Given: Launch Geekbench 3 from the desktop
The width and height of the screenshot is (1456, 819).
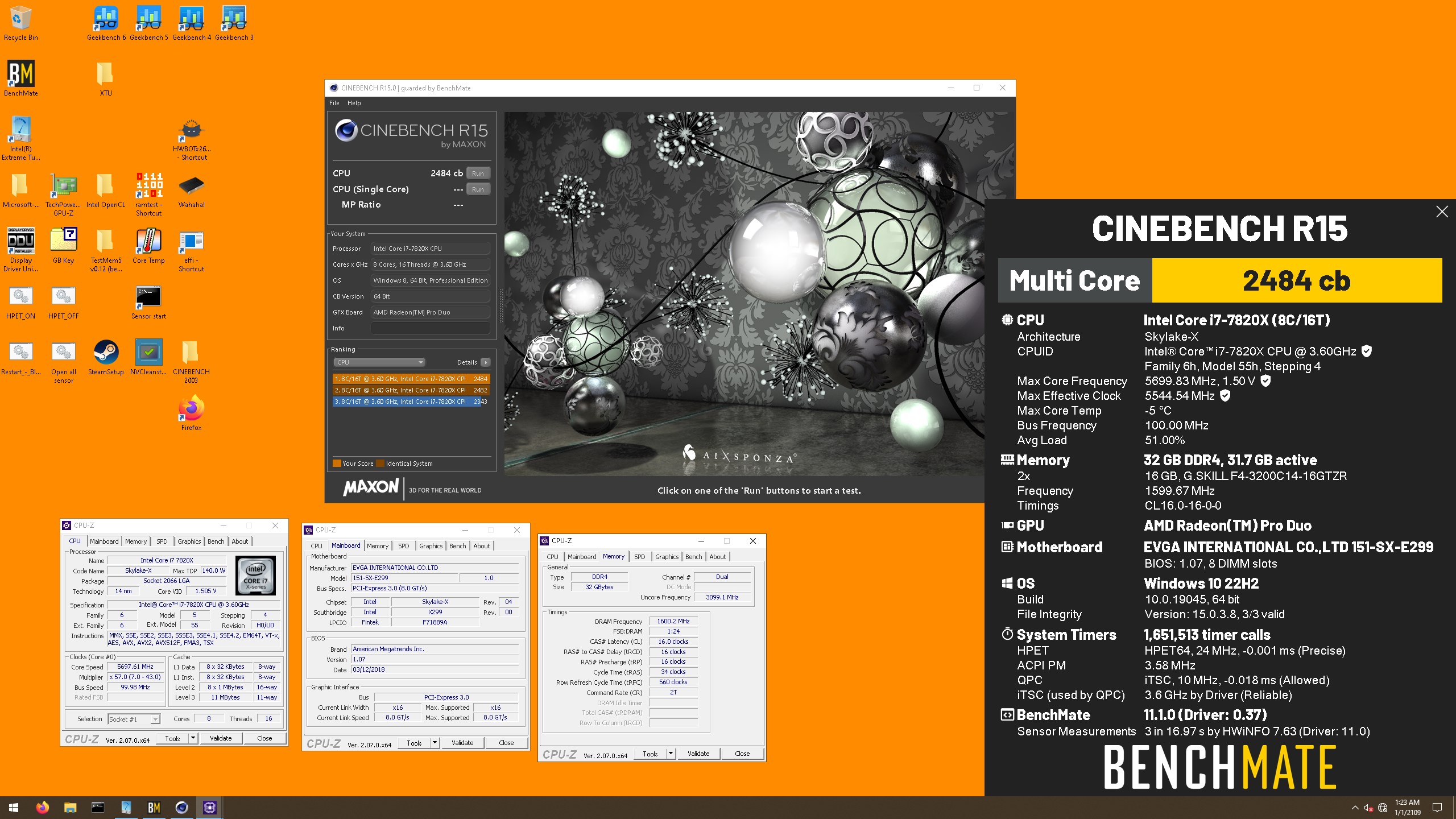Looking at the screenshot, I should pyautogui.click(x=234, y=23).
